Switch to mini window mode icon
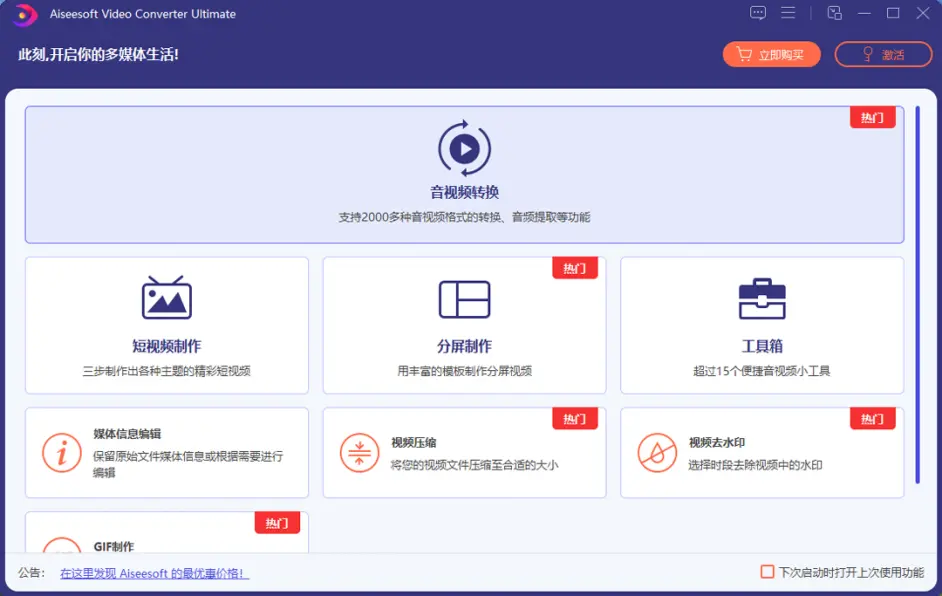This screenshot has width=942, height=596. 834,13
